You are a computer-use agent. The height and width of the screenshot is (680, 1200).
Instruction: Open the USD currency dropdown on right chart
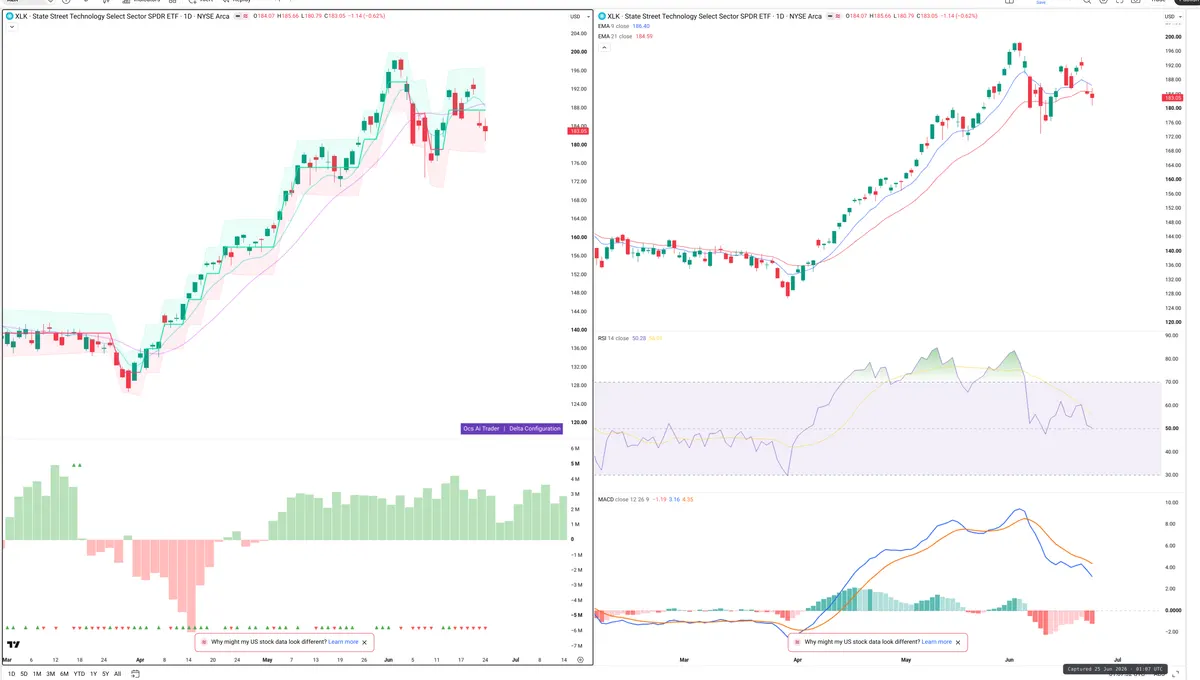(1172, 17)
